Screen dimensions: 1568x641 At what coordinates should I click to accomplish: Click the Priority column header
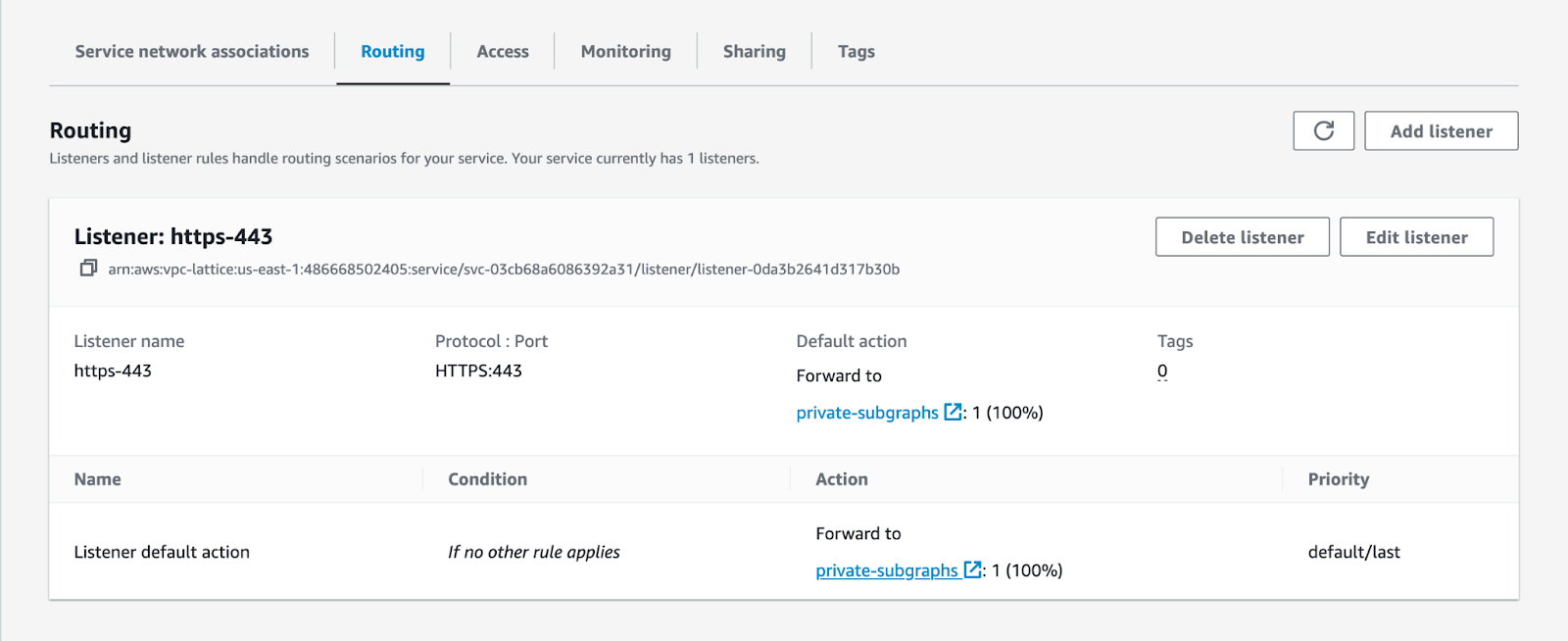tap(1339, 479)
